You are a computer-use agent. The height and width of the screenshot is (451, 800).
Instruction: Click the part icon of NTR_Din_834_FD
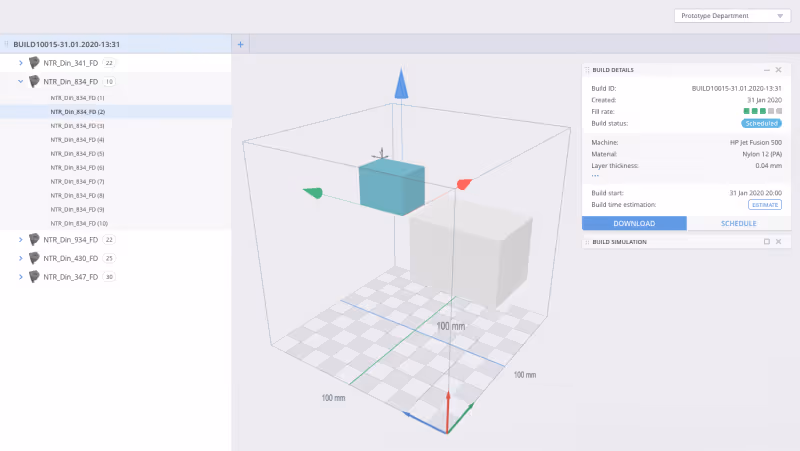pyautogui.click(x=34, y=81)
